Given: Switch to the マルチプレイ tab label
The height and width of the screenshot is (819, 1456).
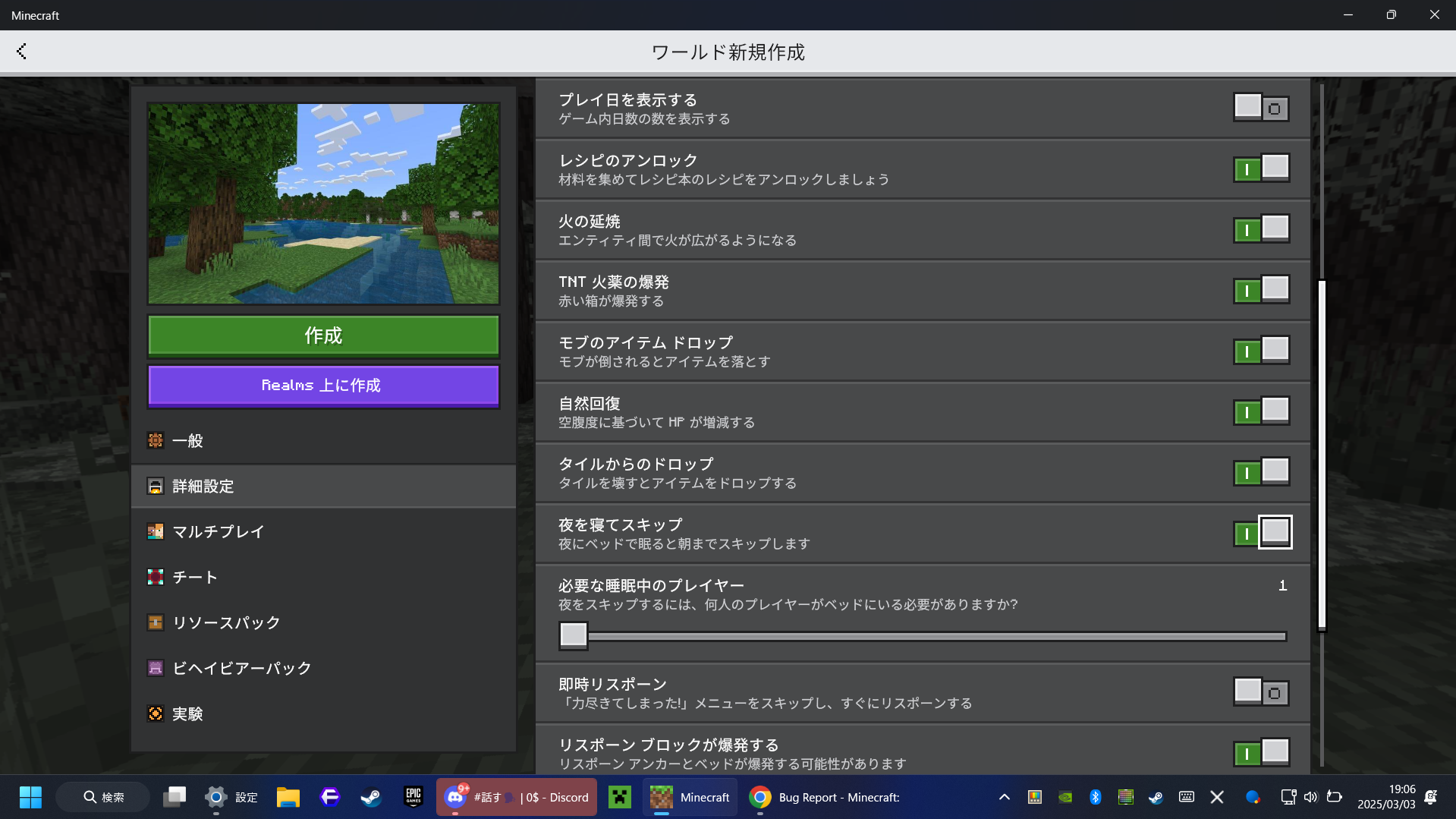Looking at the screenshot, I should 219,532.
